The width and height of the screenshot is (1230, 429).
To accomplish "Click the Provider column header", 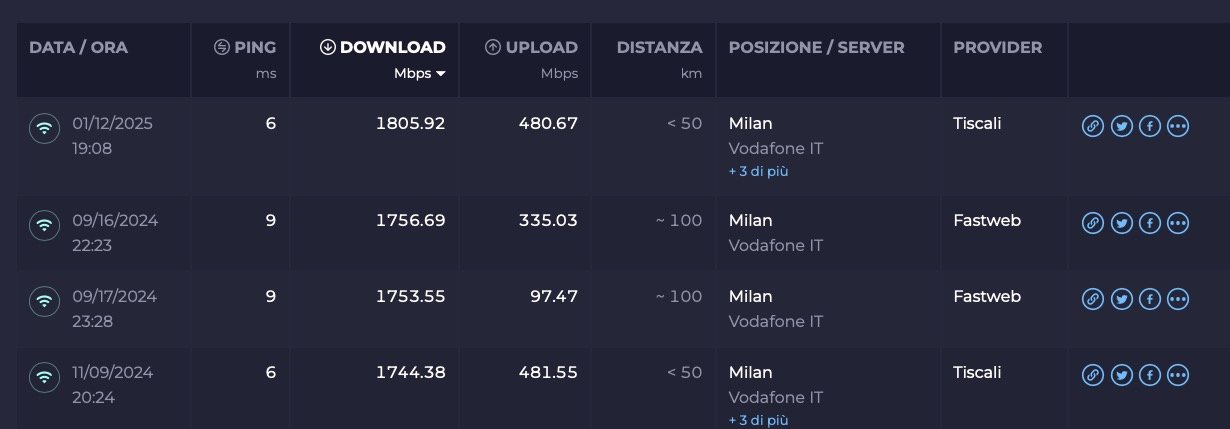I will tap(997, 48).
